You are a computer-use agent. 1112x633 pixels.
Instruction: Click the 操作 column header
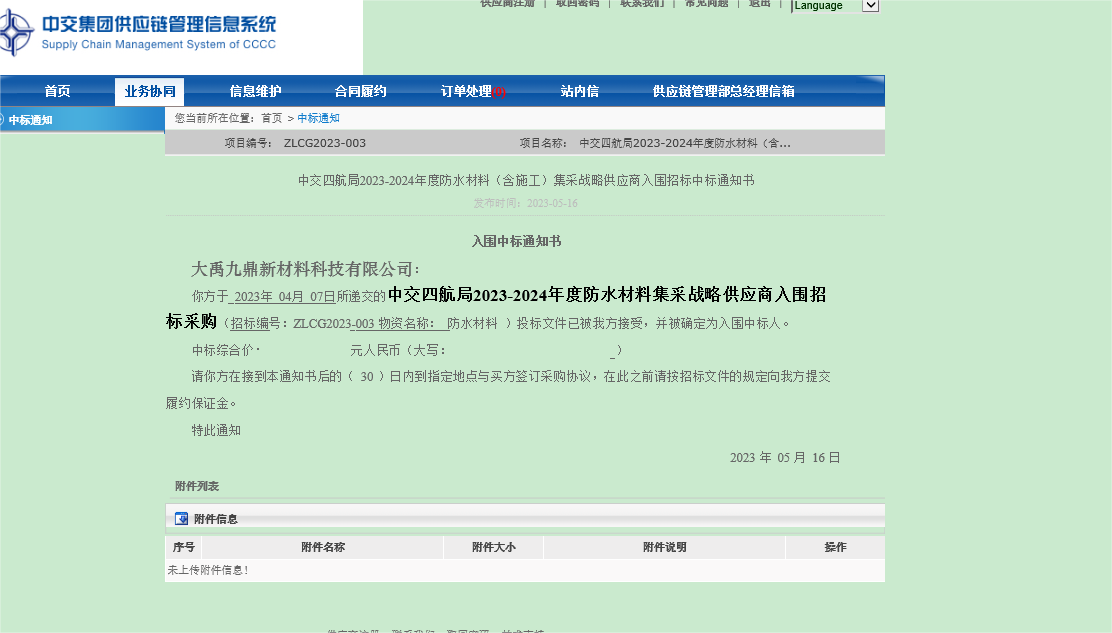835,547
